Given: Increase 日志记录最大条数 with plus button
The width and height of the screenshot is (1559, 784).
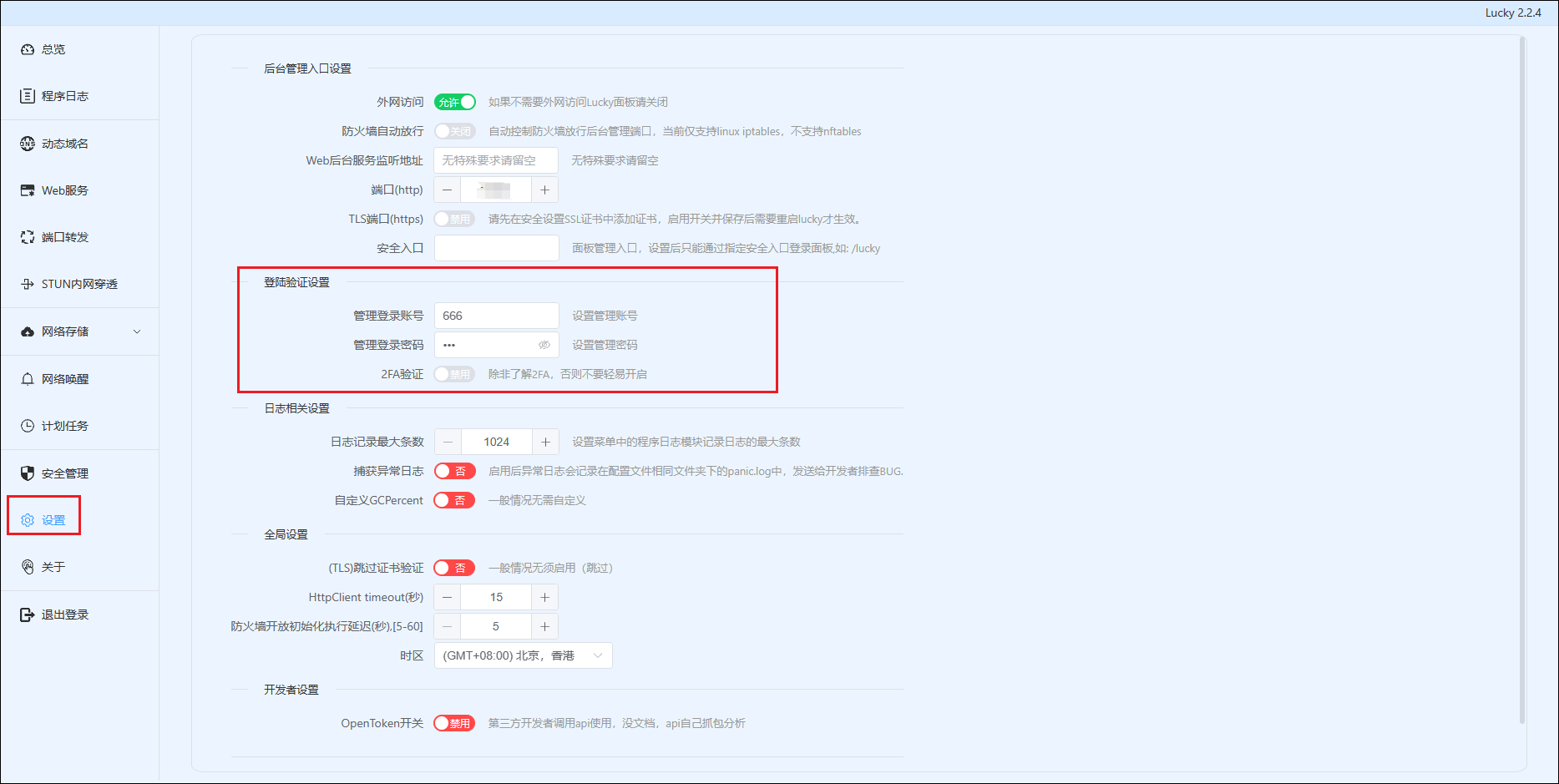Looking at the screenshot, I should click(545, 442).
